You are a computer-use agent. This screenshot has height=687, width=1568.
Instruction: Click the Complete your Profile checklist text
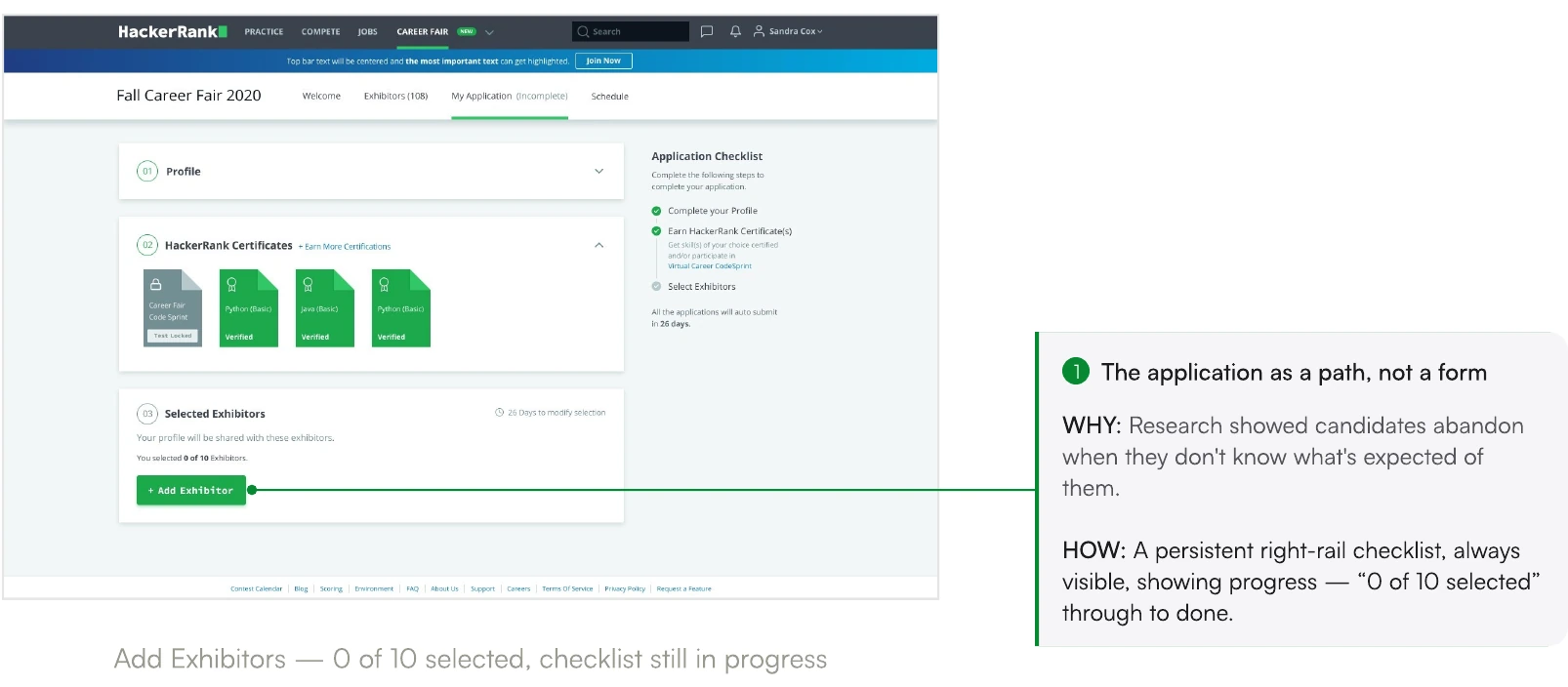(x=713, y=211)
